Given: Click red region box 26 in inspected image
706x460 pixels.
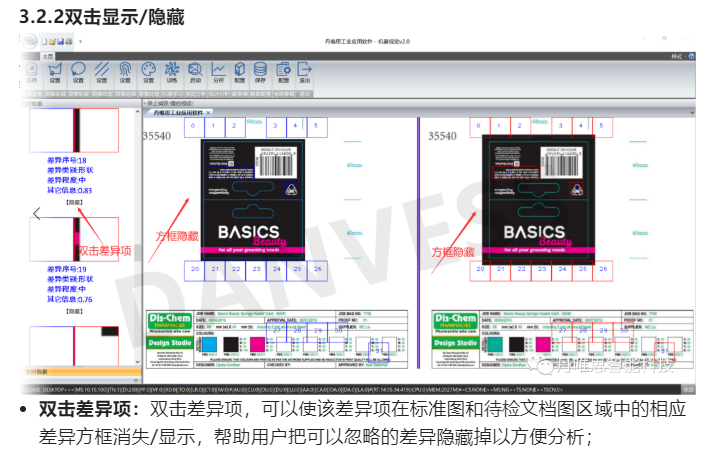Looking at the screenshot, I should [602, 271].
